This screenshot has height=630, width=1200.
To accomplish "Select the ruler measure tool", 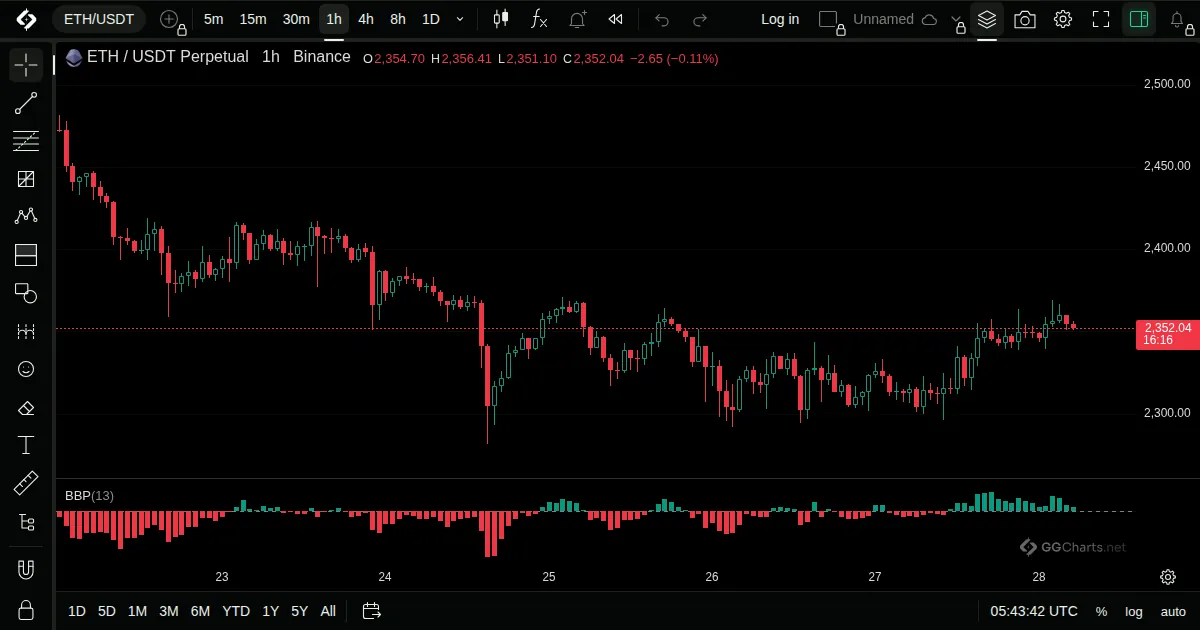I will tap(26, 484).
